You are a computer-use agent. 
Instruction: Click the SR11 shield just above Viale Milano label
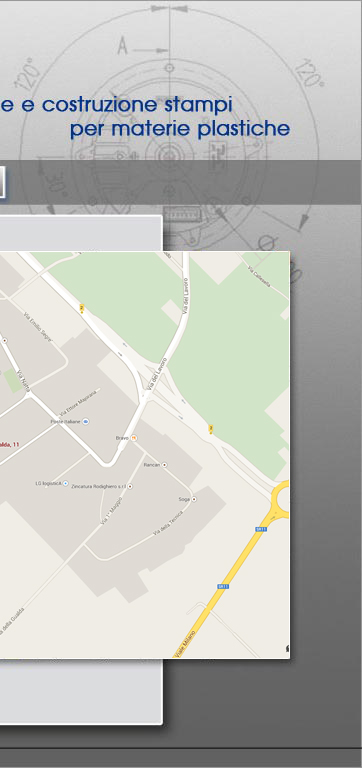223,586
